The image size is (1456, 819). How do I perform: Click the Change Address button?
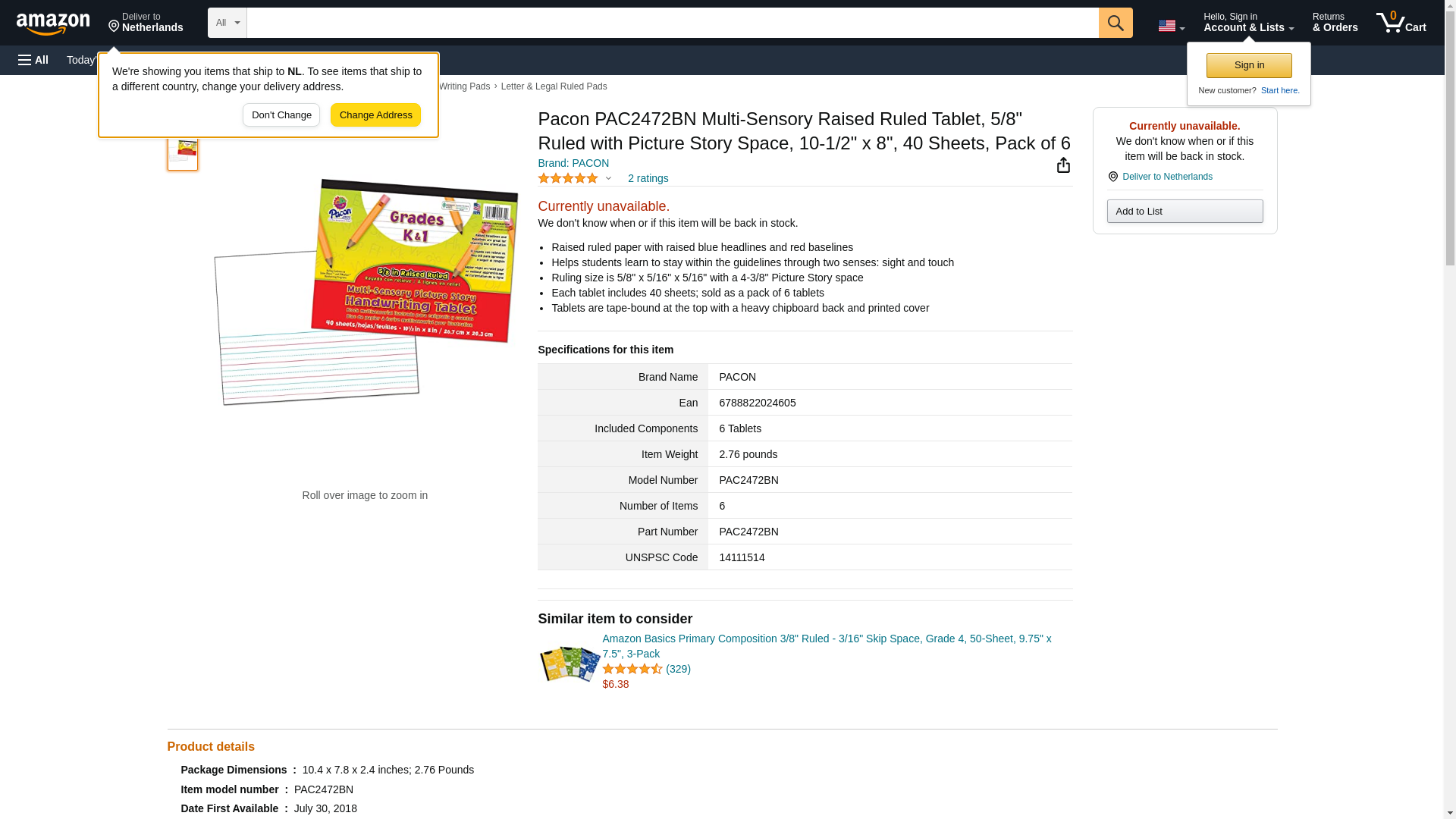click(375, 115)
